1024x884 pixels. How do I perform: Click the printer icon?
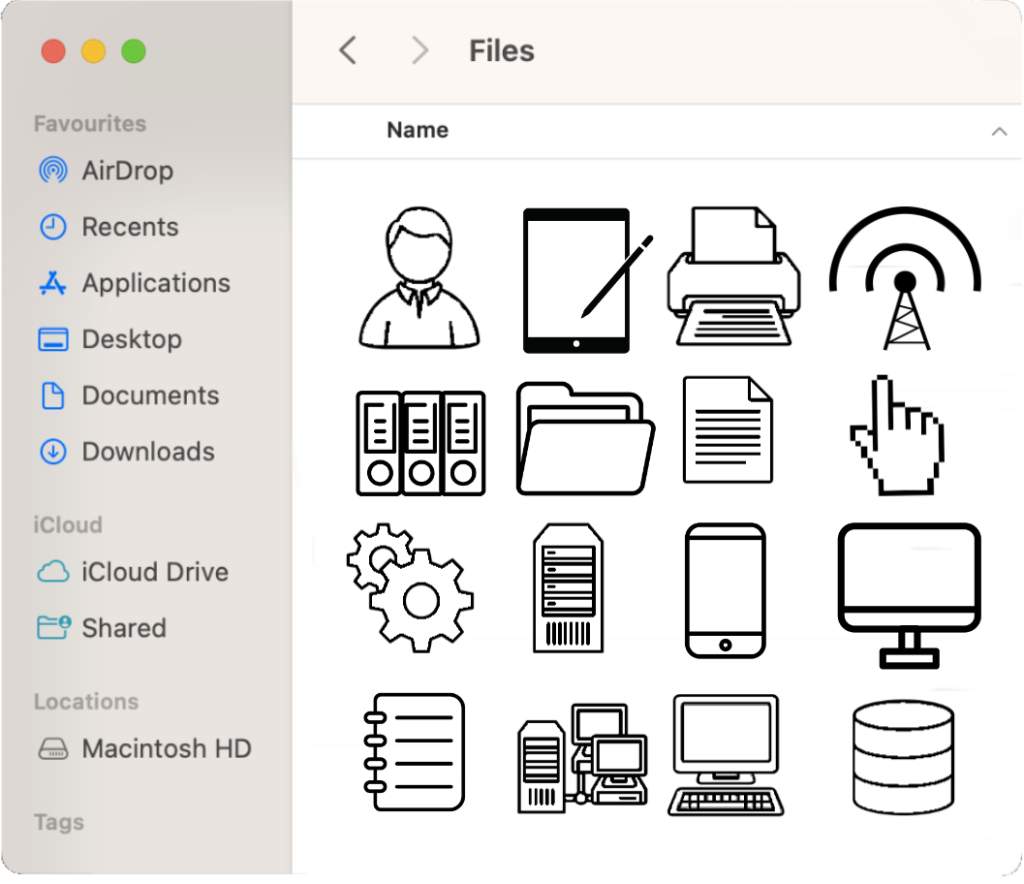[733, 276]
